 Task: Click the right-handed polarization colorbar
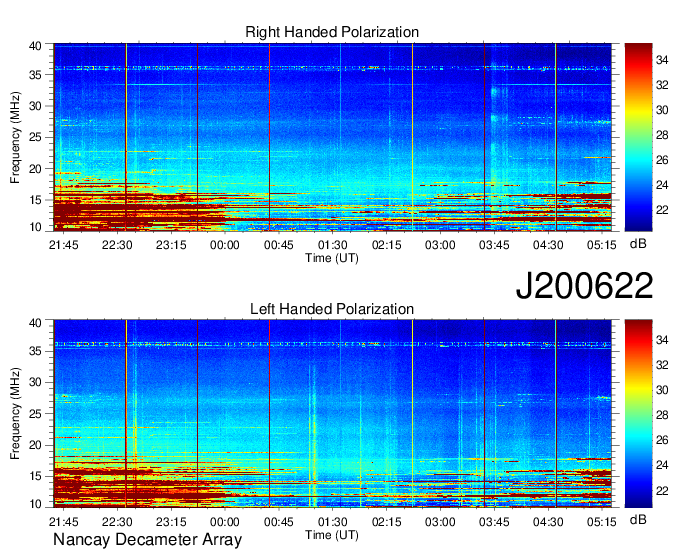[x=638, y=137]
